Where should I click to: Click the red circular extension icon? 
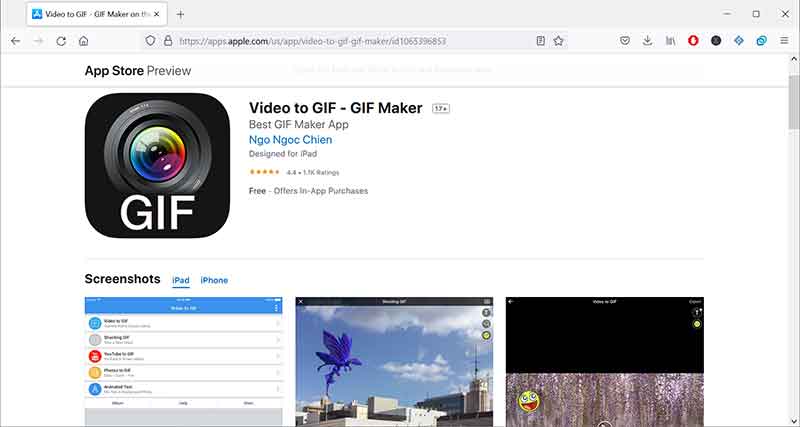pos(693,41)
